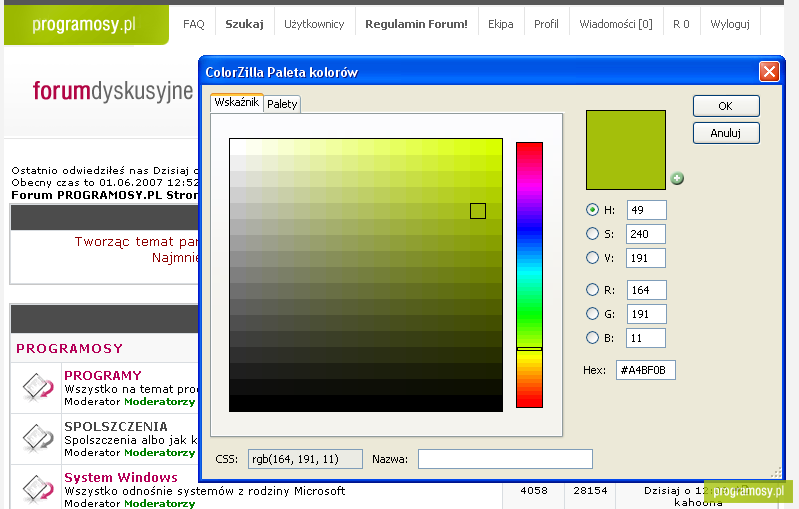Click the R value field showing 164
The width and height of the screenshot is (799, 509).
tap(646, 290)
